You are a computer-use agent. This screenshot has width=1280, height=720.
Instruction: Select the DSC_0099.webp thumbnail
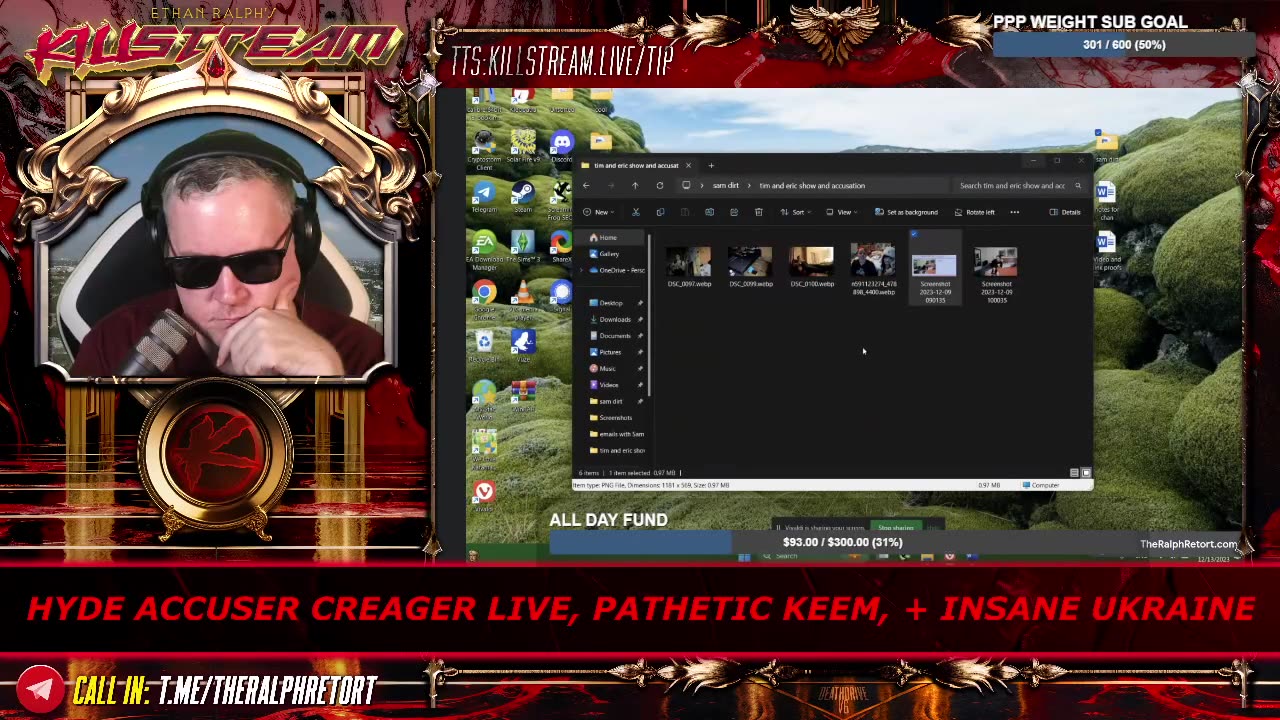750,262
